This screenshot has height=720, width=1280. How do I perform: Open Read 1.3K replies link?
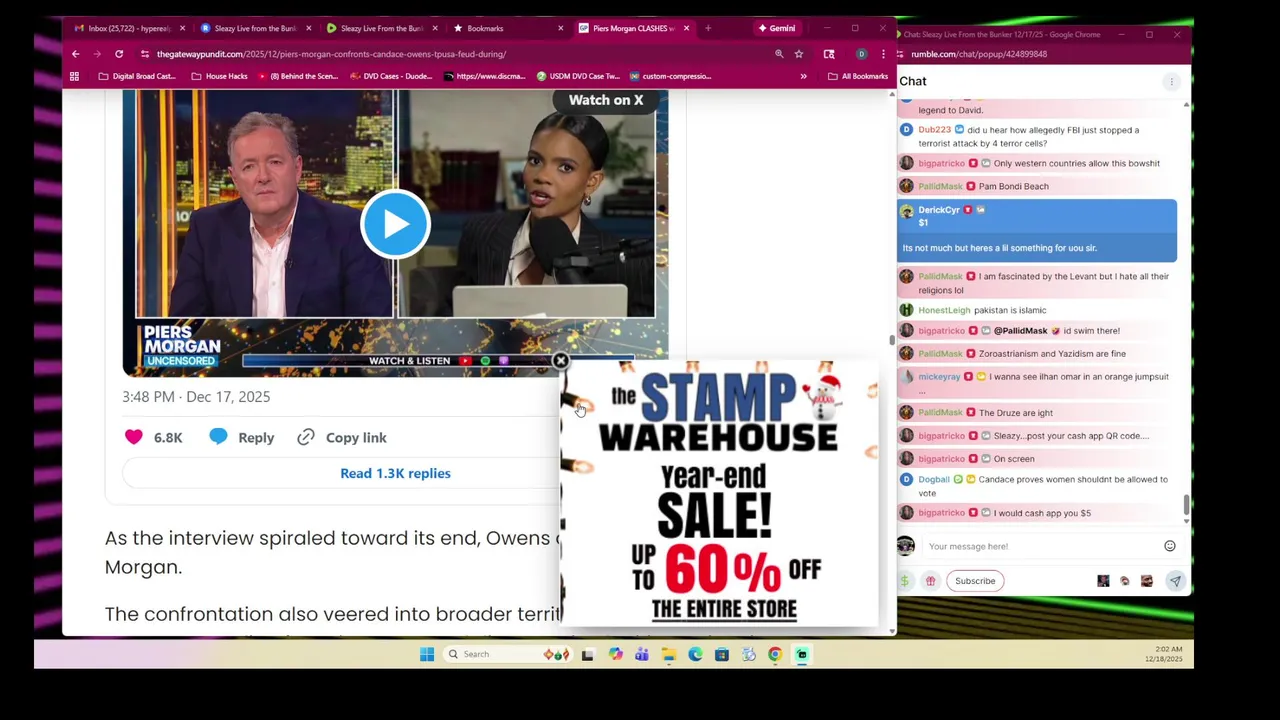click(395, 473)
